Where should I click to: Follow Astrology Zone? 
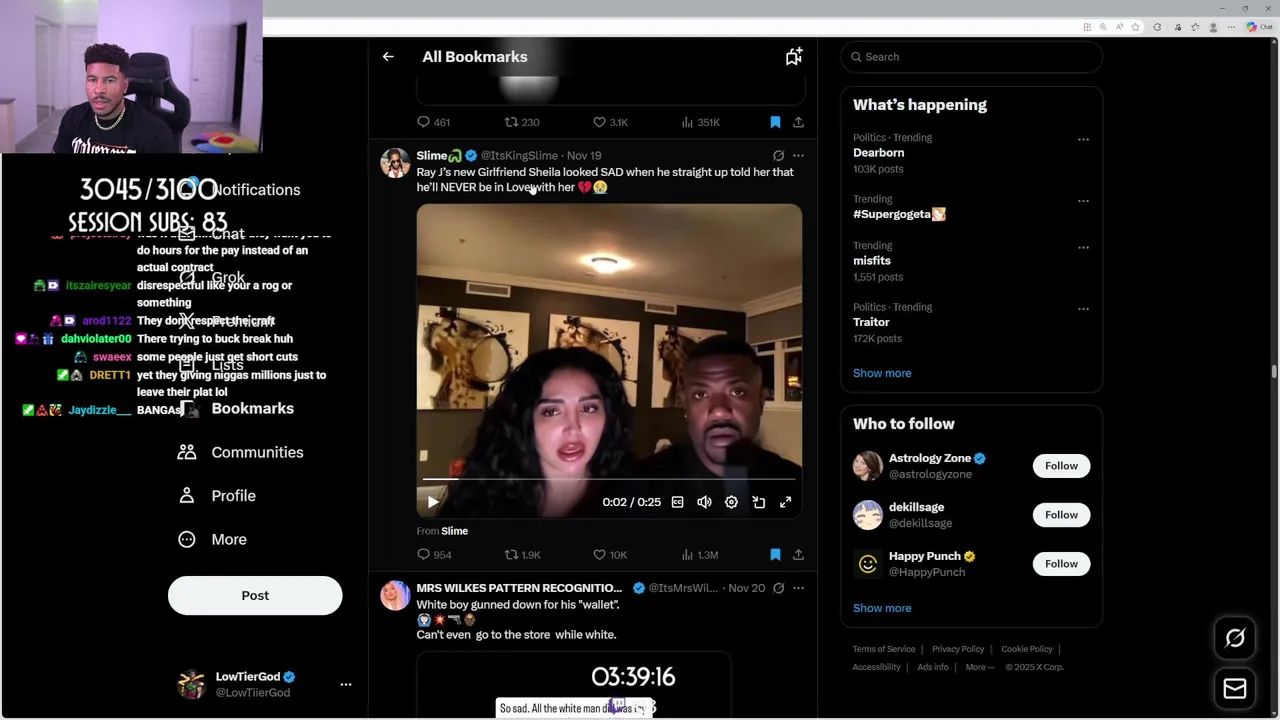click(x=1061, y=466)
